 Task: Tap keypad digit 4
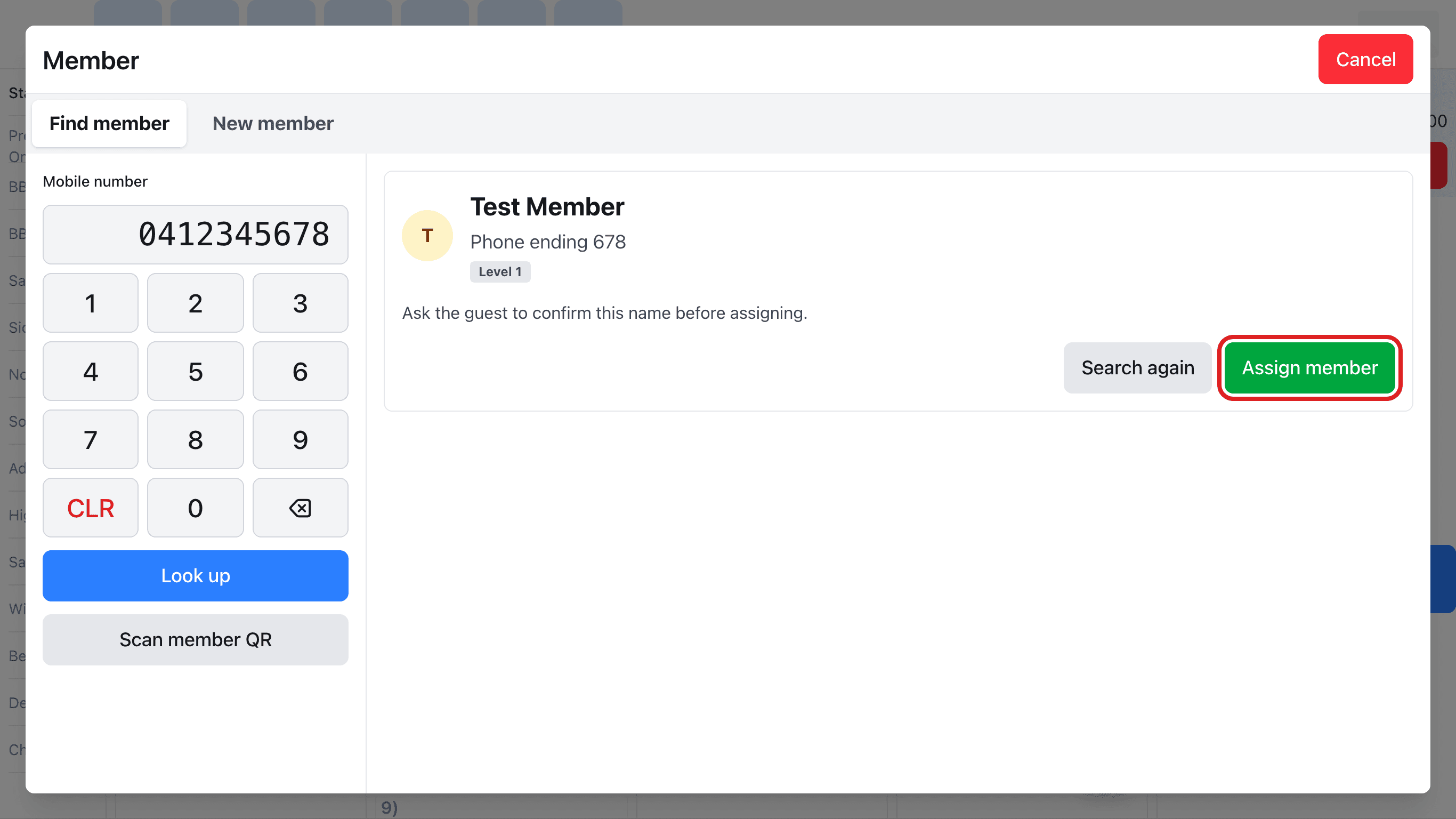91,371
